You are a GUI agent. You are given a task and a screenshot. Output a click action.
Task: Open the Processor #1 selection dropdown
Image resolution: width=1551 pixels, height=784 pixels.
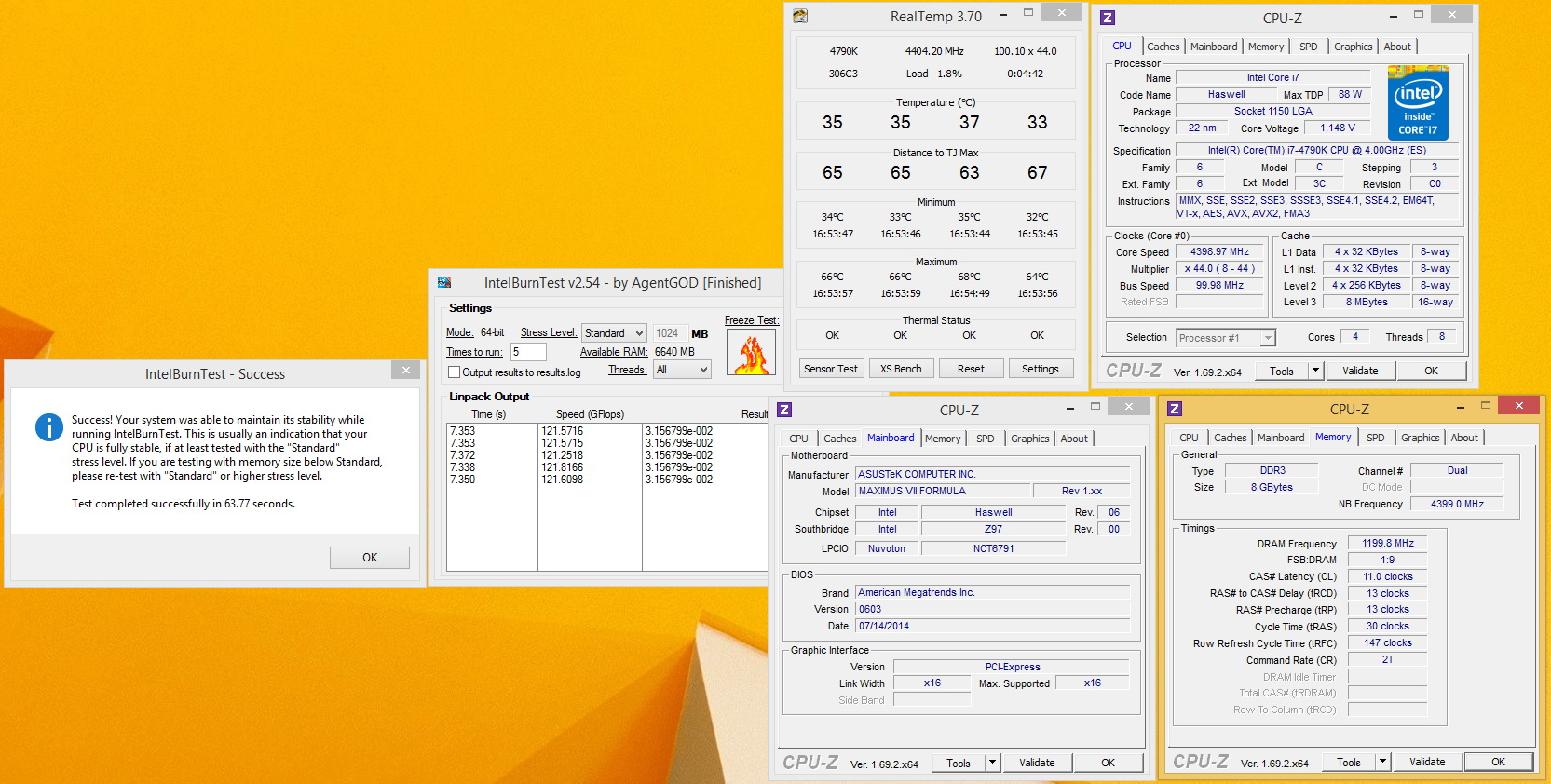[x=1226, y=338]
